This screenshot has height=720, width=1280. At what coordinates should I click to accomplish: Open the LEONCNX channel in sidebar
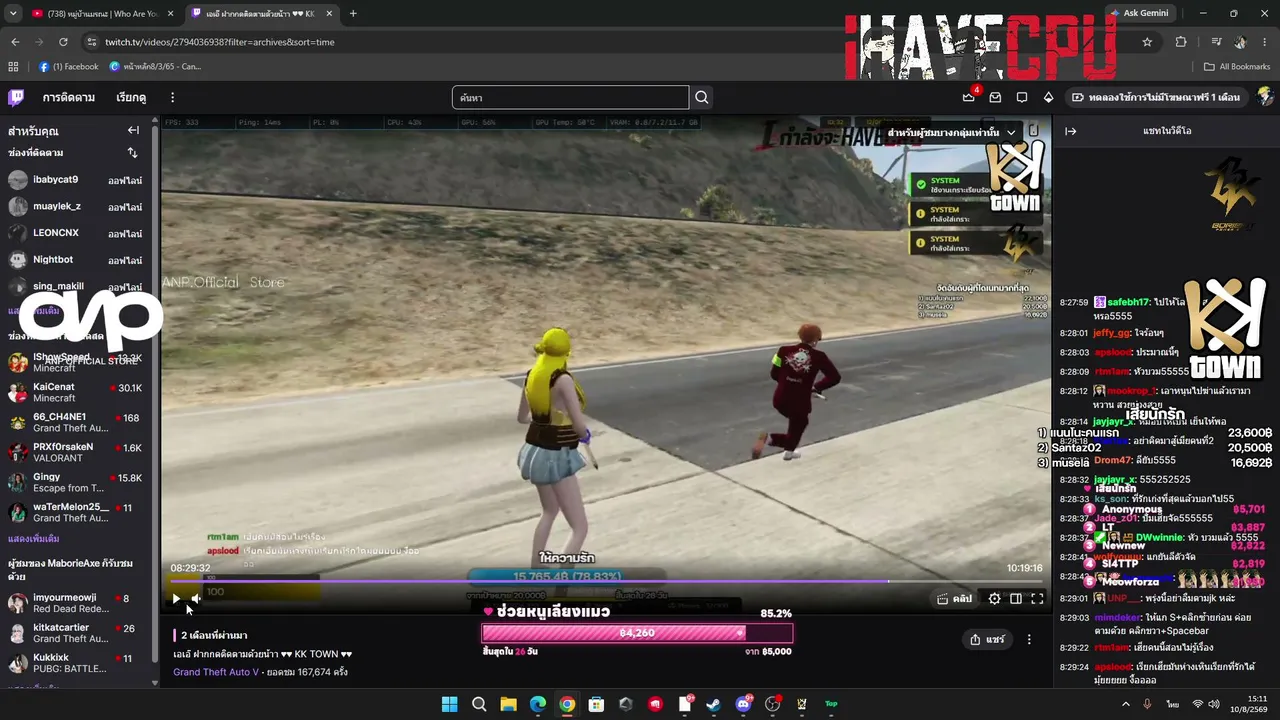tap(76, 233)
